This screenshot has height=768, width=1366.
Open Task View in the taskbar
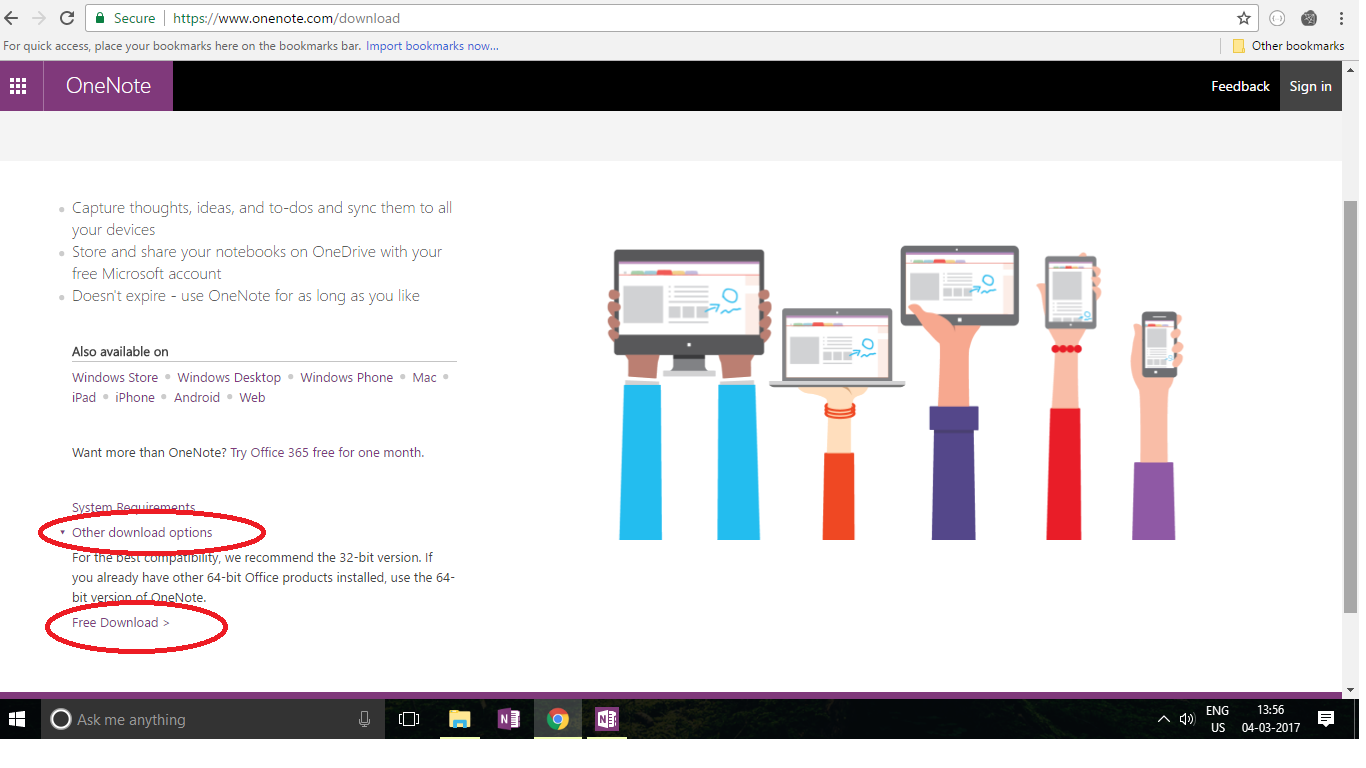pyautogui.click(x=409, y=719)
